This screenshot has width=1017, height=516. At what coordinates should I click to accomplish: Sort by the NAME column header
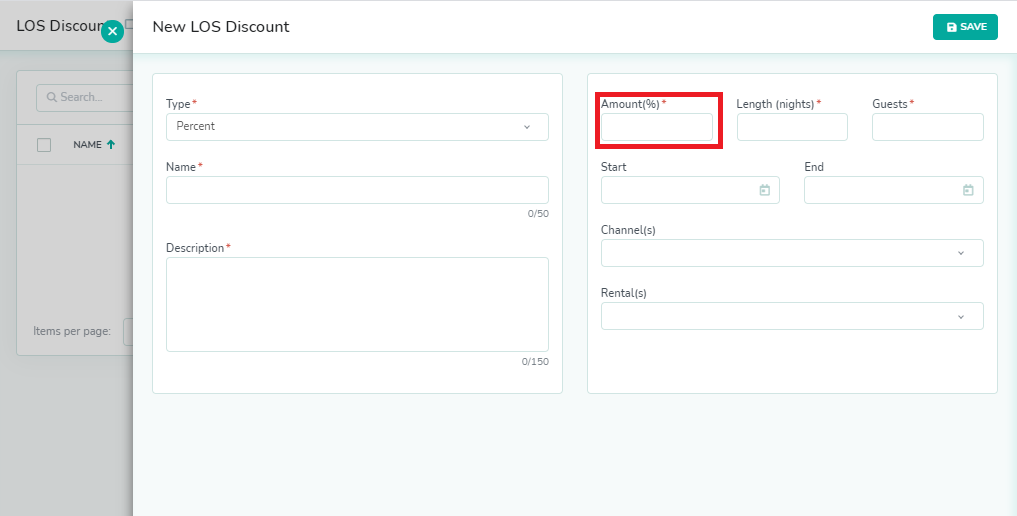point(88,145)
